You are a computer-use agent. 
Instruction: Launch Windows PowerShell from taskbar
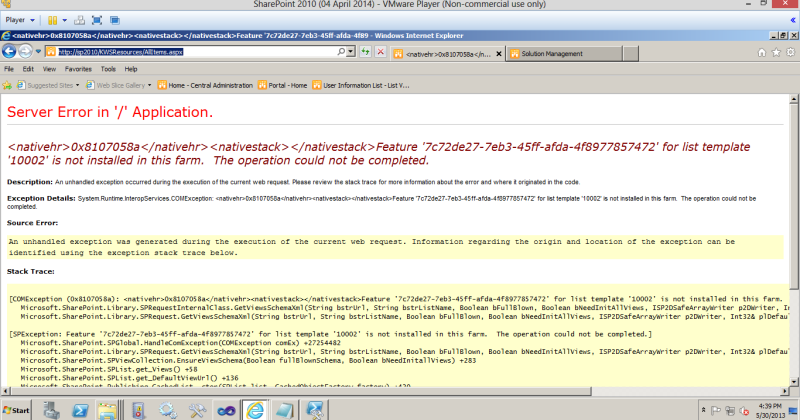point(80,410)
